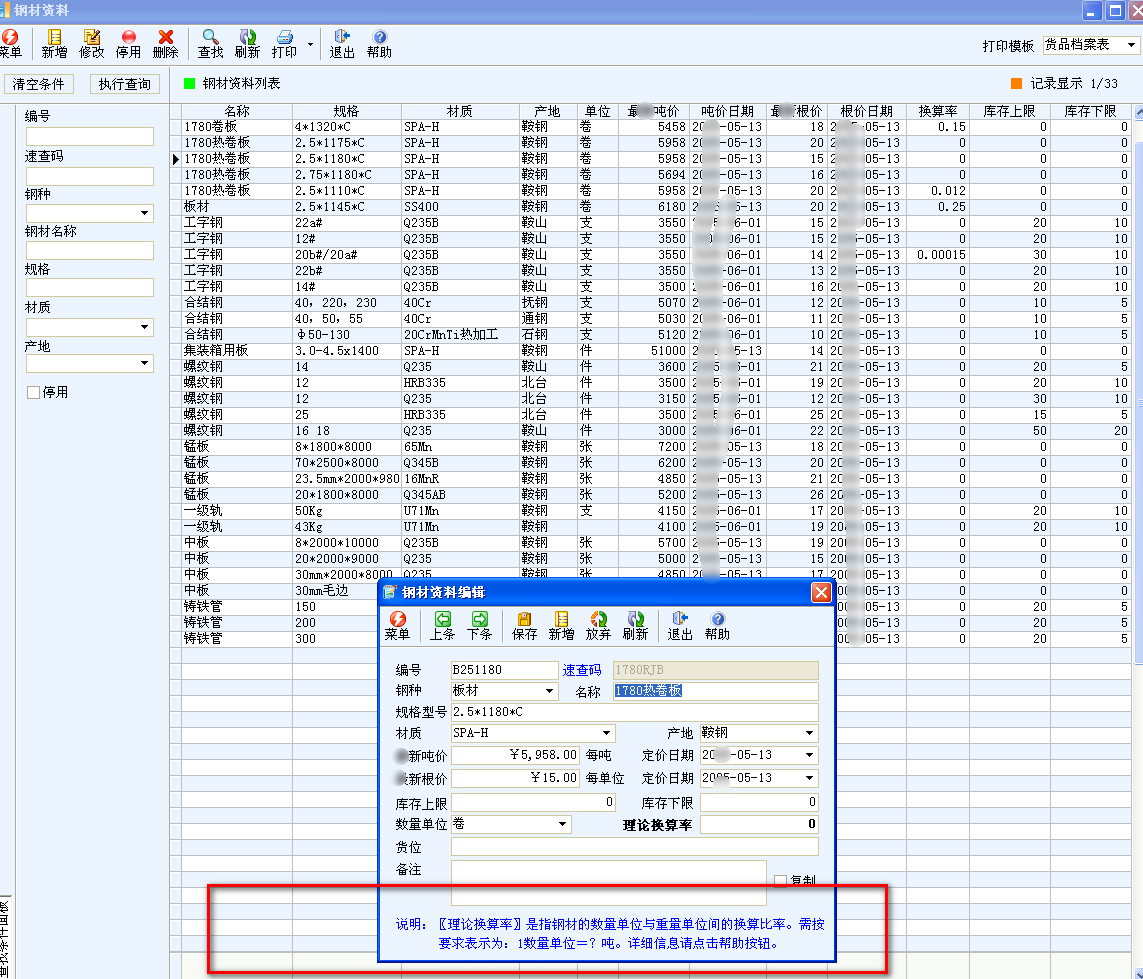The width and height of the screenshot is (1143, 979).
Task: Sort by the 名称 column header
Action: pos(237,111)
